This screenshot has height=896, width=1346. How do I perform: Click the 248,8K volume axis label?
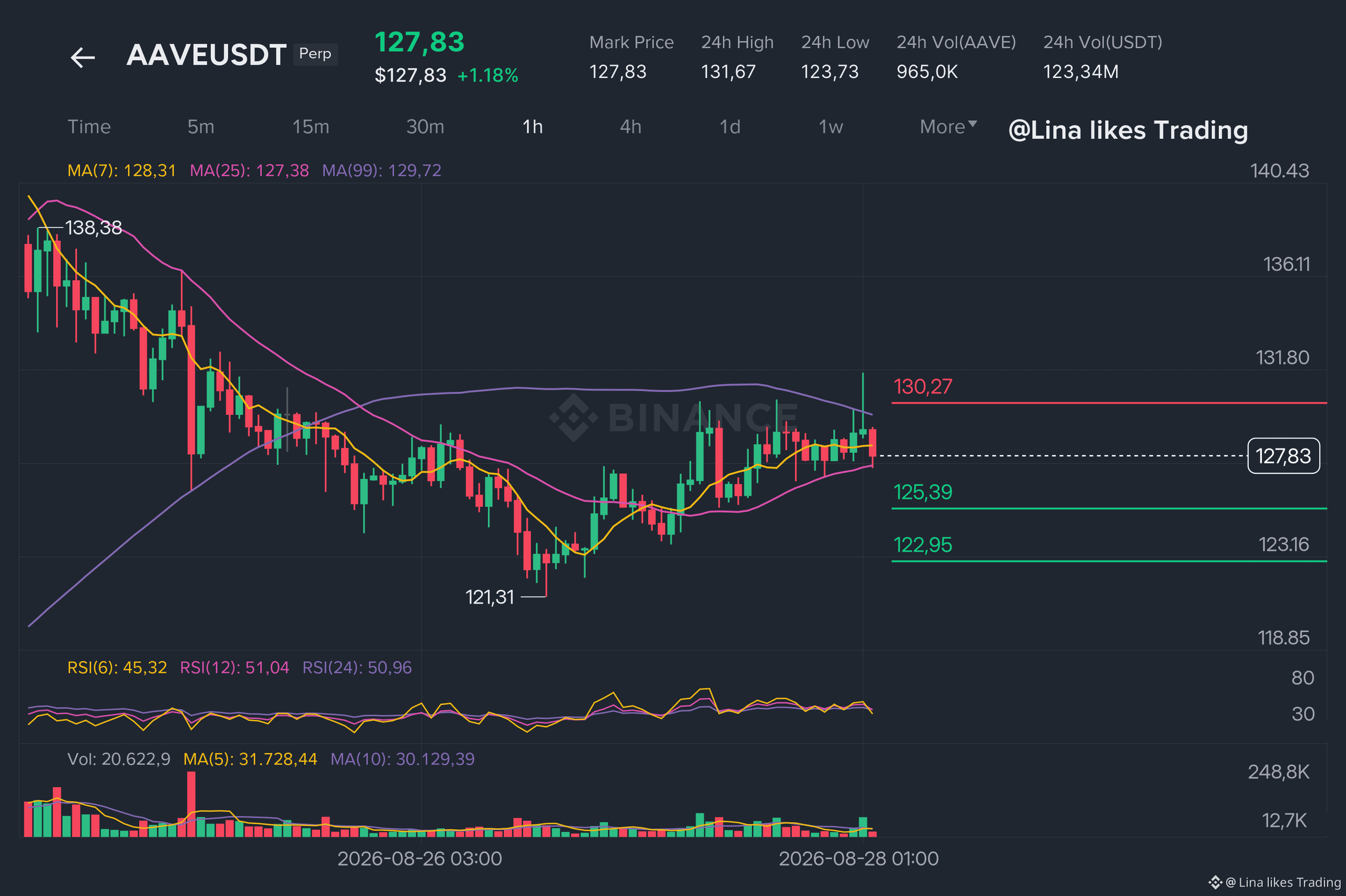pos(1279,771)
